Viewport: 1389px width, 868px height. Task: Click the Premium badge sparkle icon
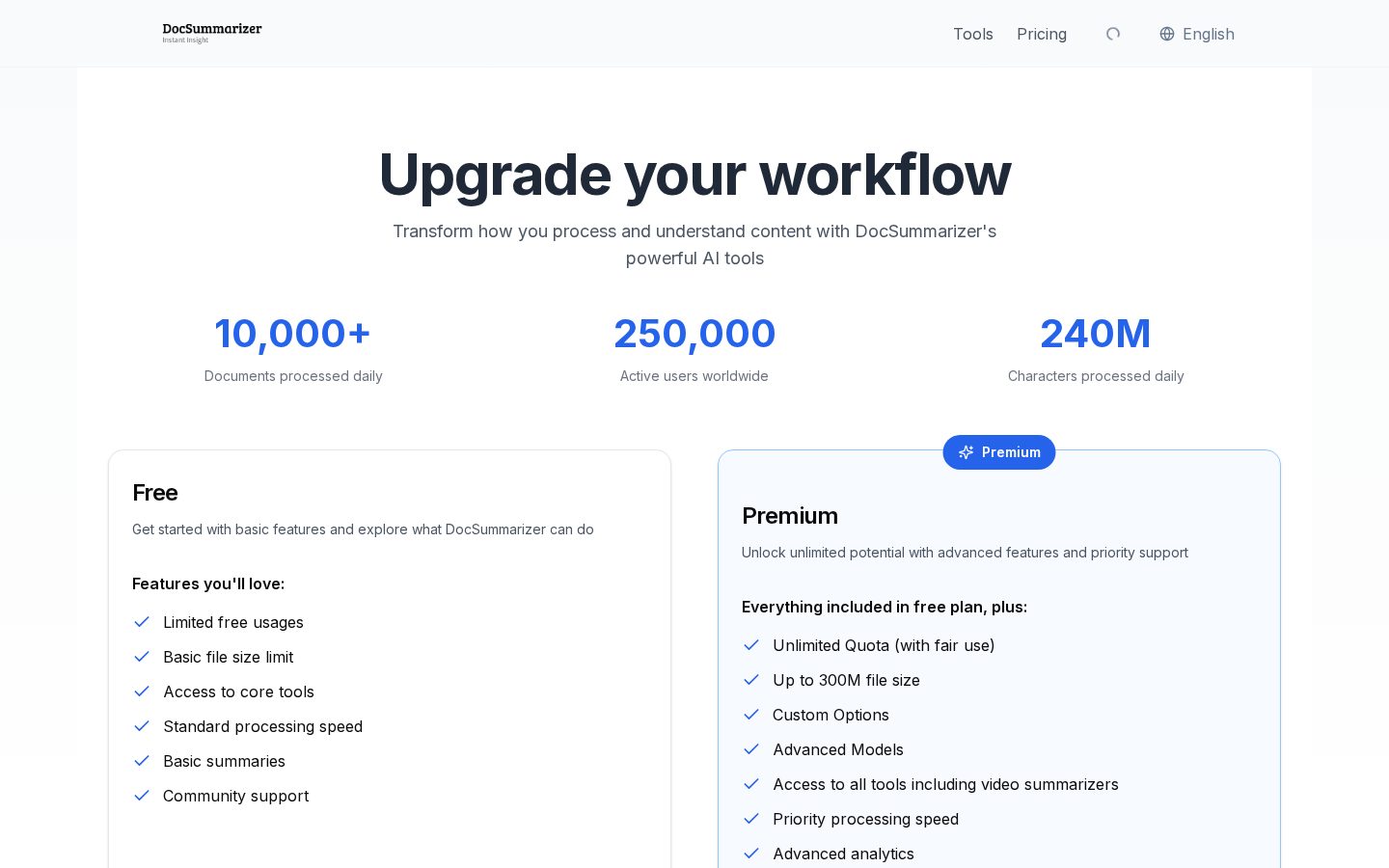click(x=966, y=452)
